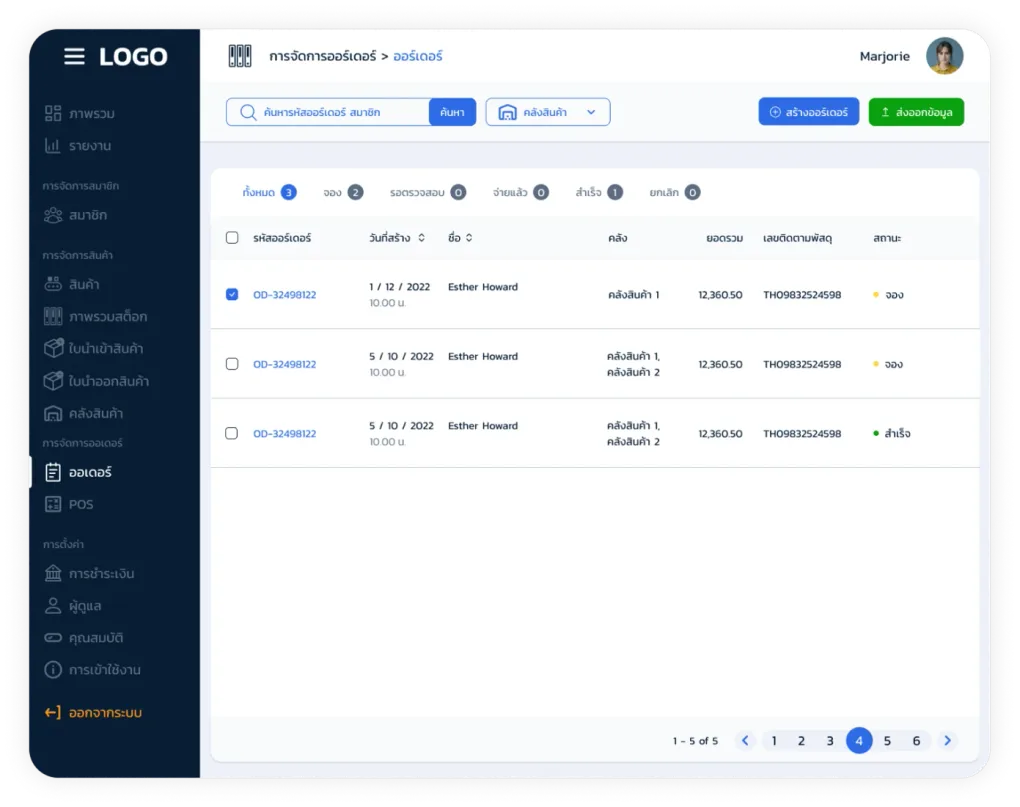This screenshot has height=807, width=1020.
Task: Go to the next page arrow
Action: pos(947,741)
